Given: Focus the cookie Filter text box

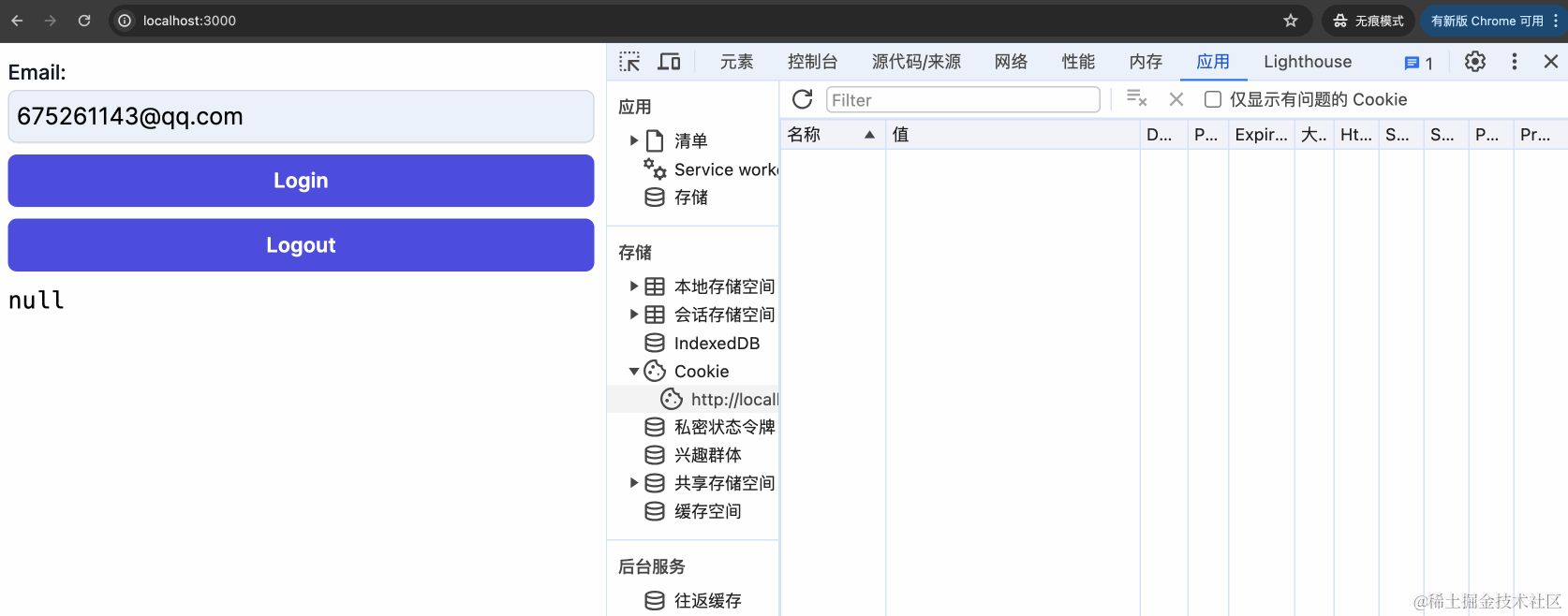Looking at the screenshot, I should point(963,99).
